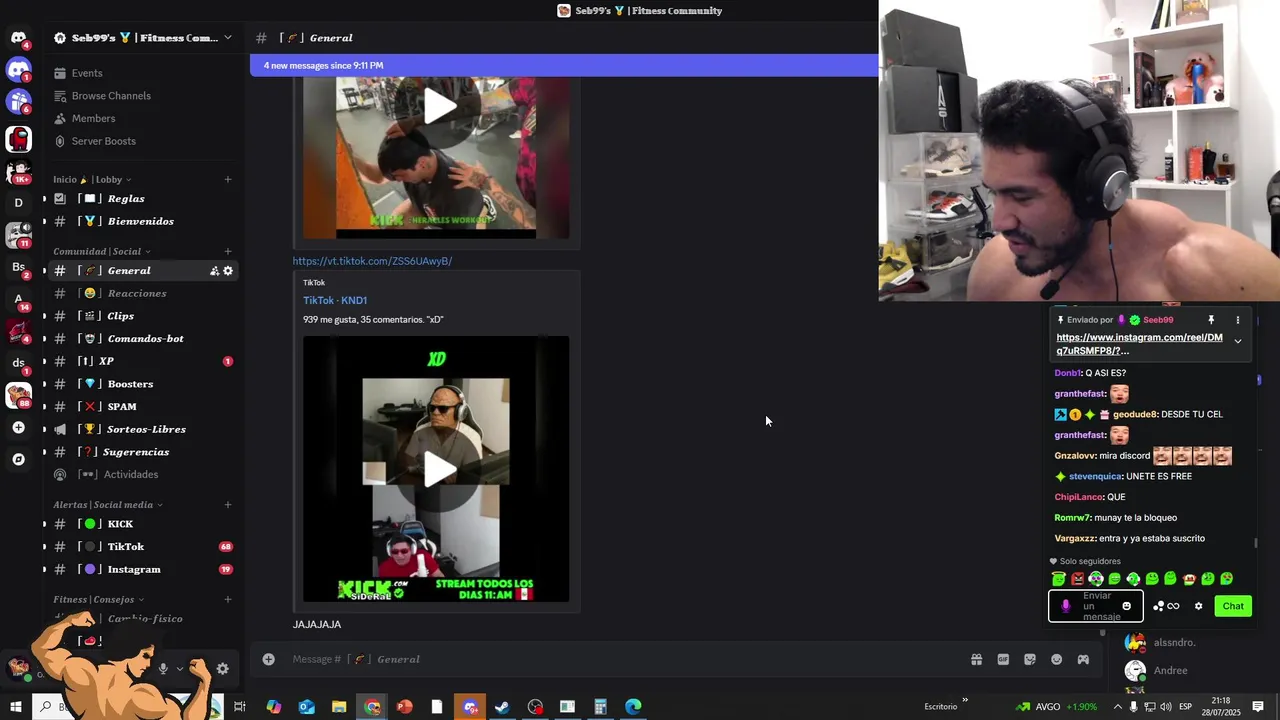Create channel in Alertas | Social media
The height and width of the screenshot is (720, 1280).
tap(228, 505)
